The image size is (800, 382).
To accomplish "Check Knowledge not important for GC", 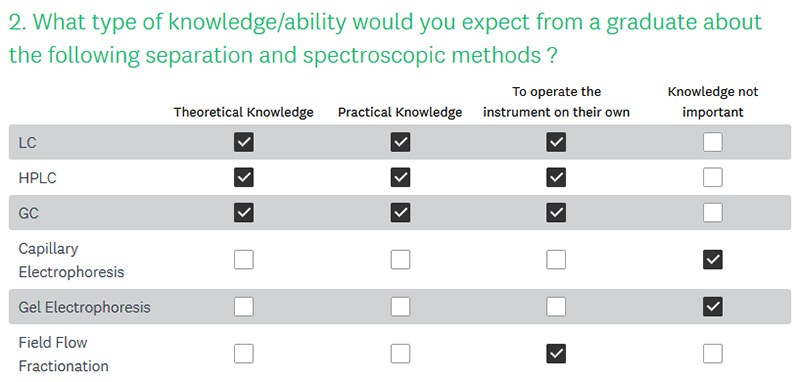I will tap(713, 213).
